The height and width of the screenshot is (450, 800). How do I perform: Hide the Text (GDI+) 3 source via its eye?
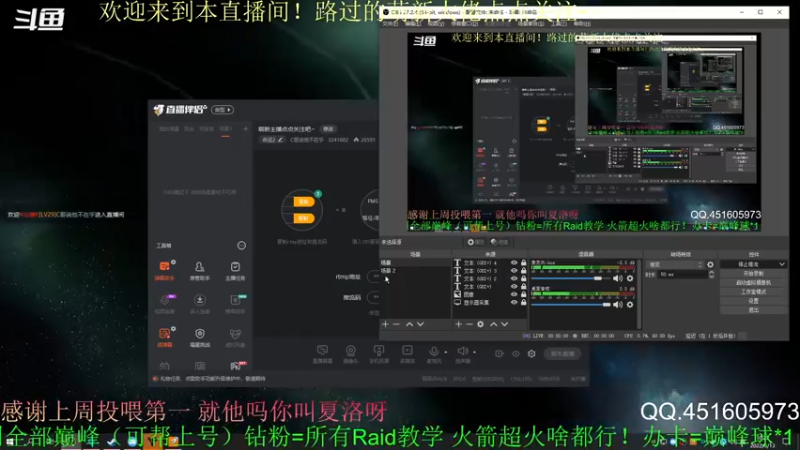pyautogui.click(x=514, y=270)
